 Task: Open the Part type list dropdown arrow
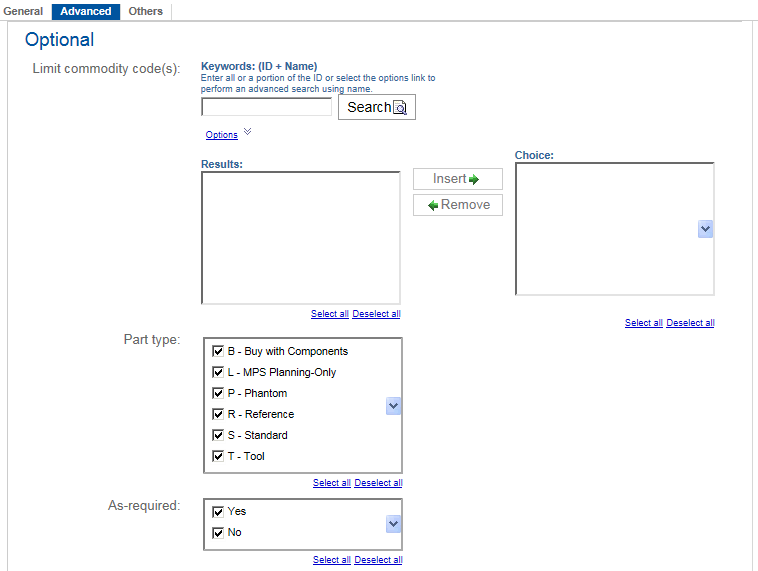(x=393, y=406)
